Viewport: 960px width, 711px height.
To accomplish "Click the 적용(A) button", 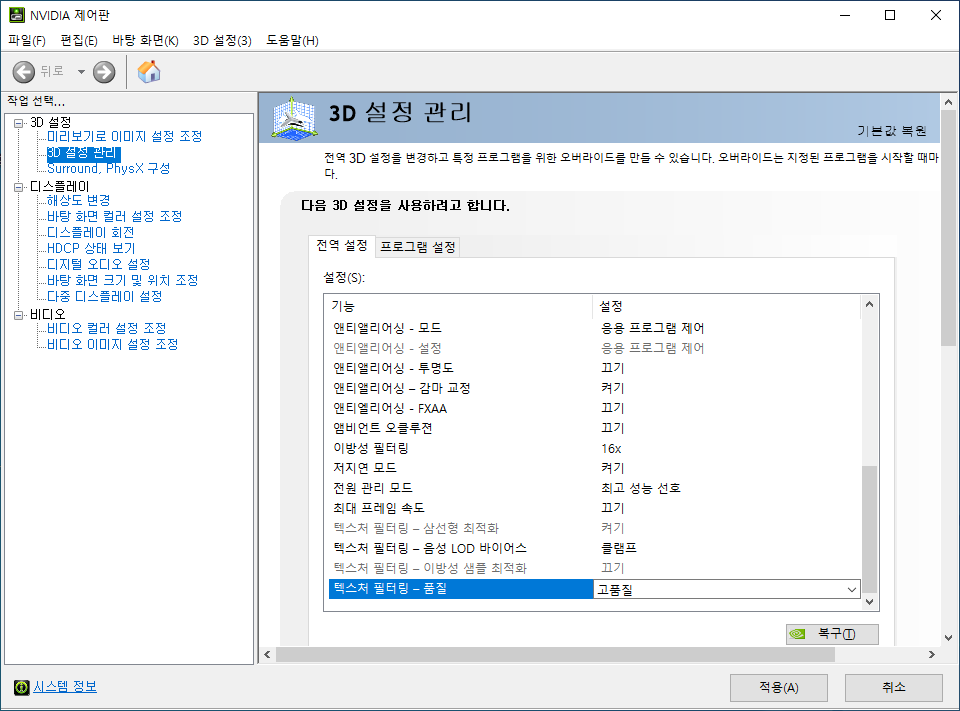I will click(779, 688).
